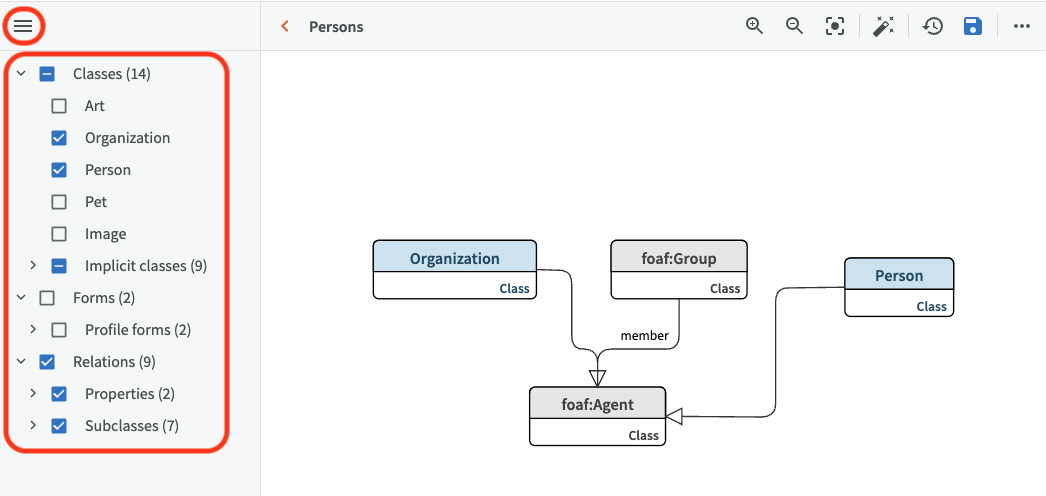Click the history revert icon
Image resolution: width=1046 pixels, height=496 pixels.
pos(933,26)
